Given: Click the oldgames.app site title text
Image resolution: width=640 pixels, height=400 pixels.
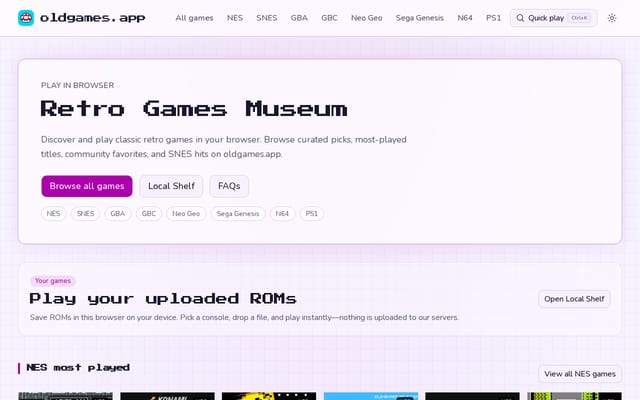Looking at the screenshot, I should [93, 18].
